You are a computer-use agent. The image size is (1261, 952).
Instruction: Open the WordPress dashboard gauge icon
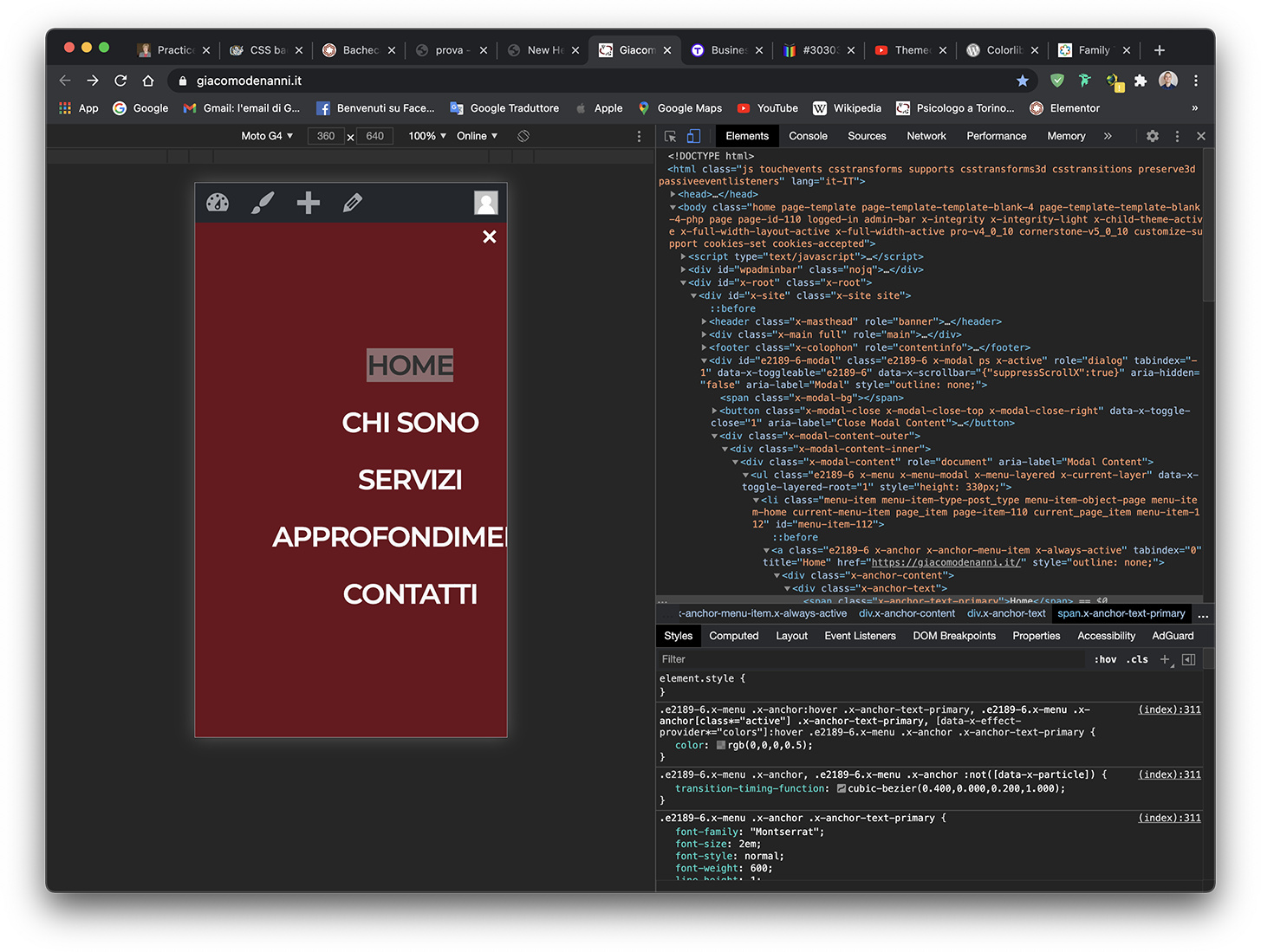point(218,203)
